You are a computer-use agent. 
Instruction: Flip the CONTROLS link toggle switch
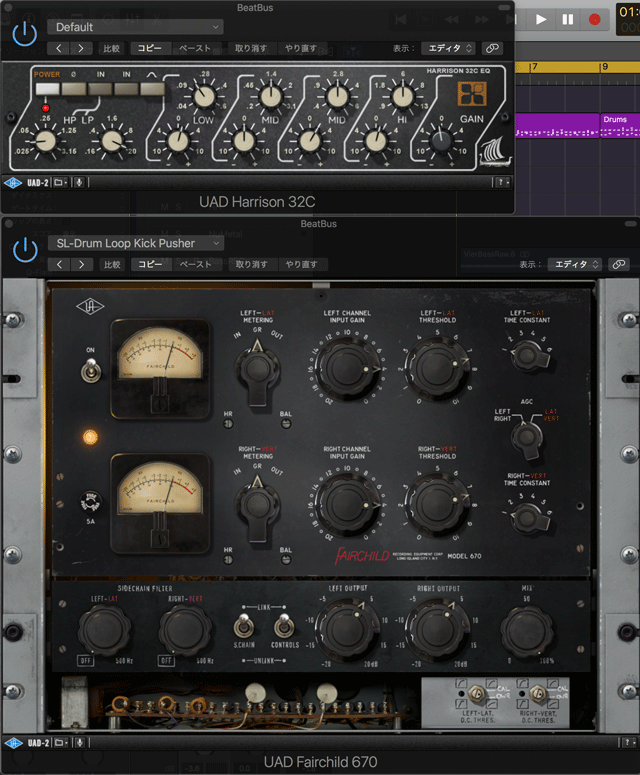284,626
